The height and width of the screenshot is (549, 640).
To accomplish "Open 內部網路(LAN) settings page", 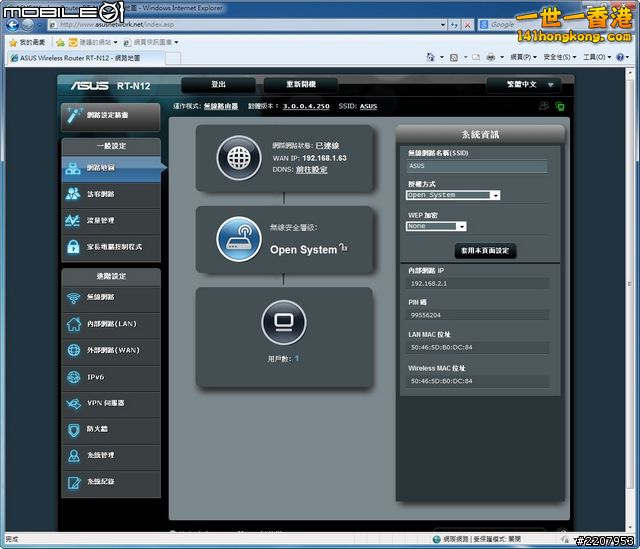I will click(x=110, y=324).
